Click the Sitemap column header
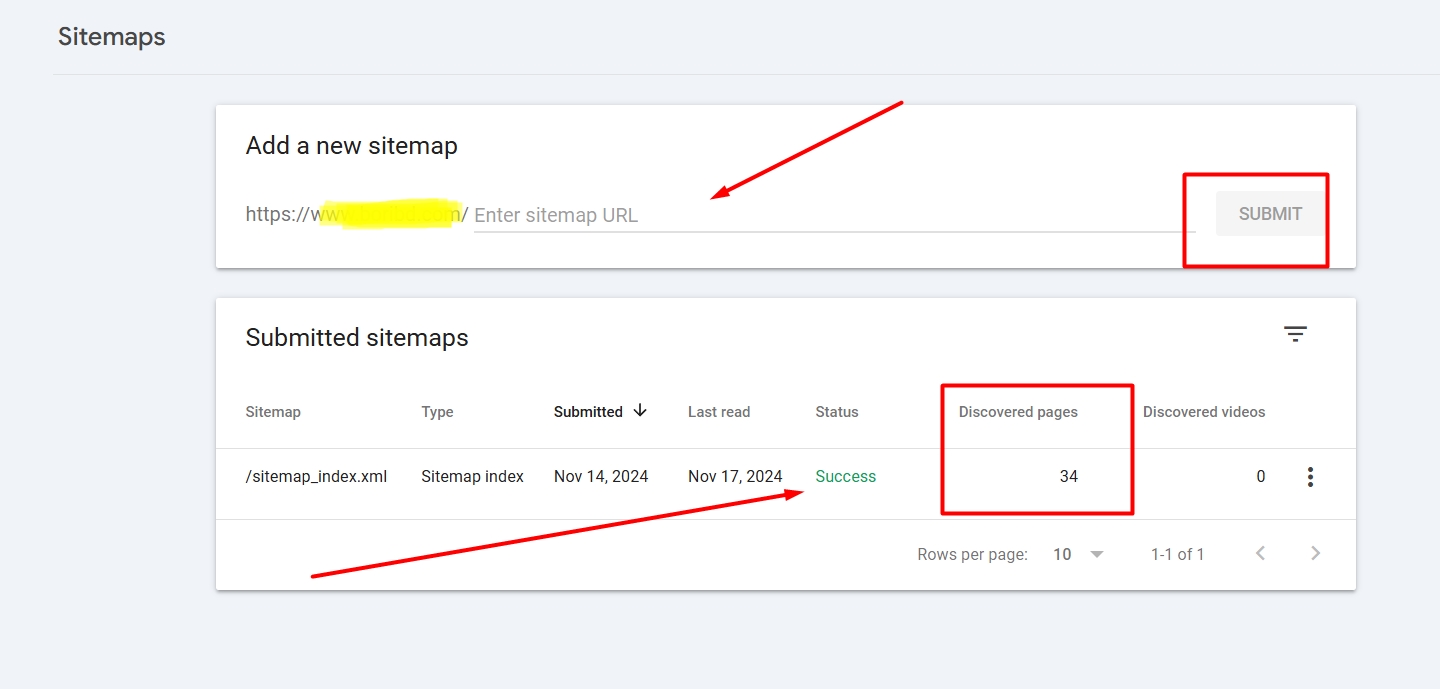Image resolution: width=1440 pixels, height=689 pixels. [272, 411]
